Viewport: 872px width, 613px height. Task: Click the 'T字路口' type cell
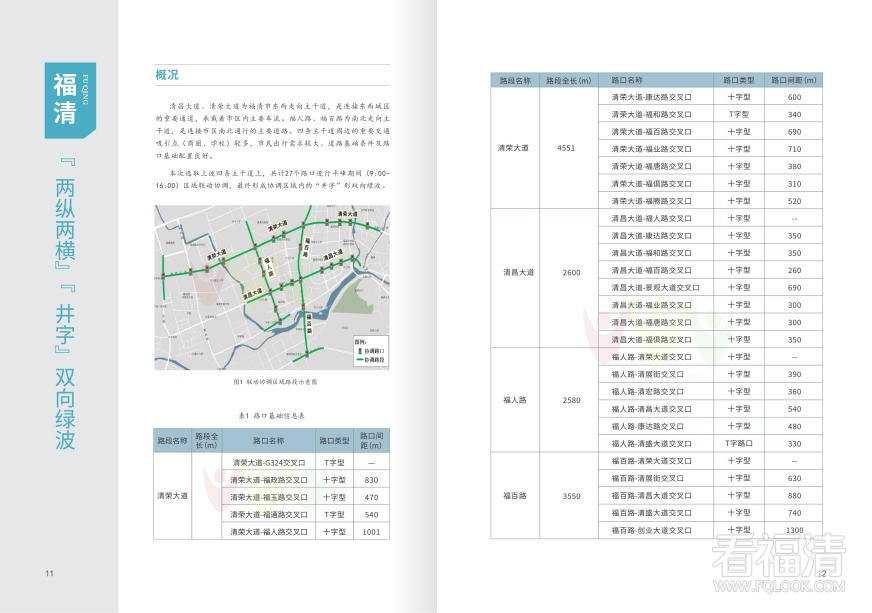(739, 444)
